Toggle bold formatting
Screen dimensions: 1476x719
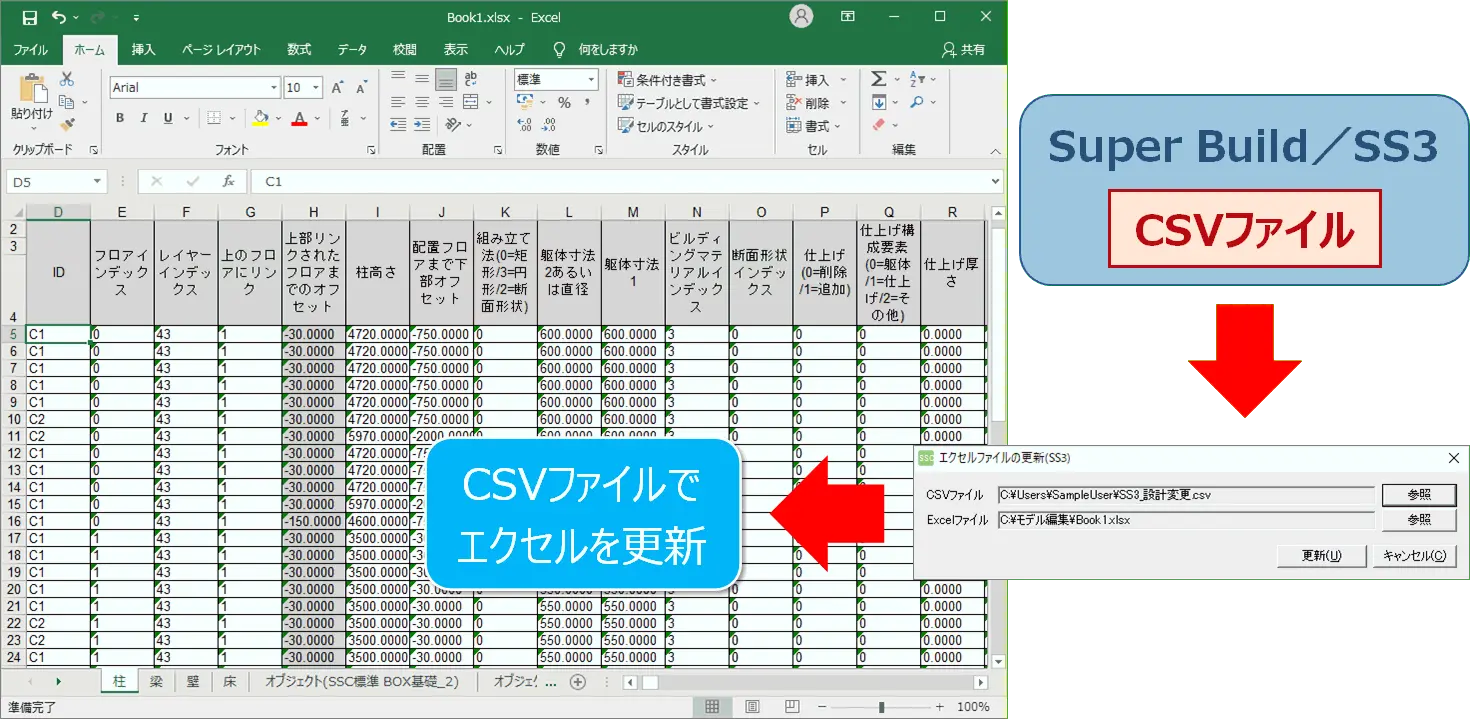[120, 118]
